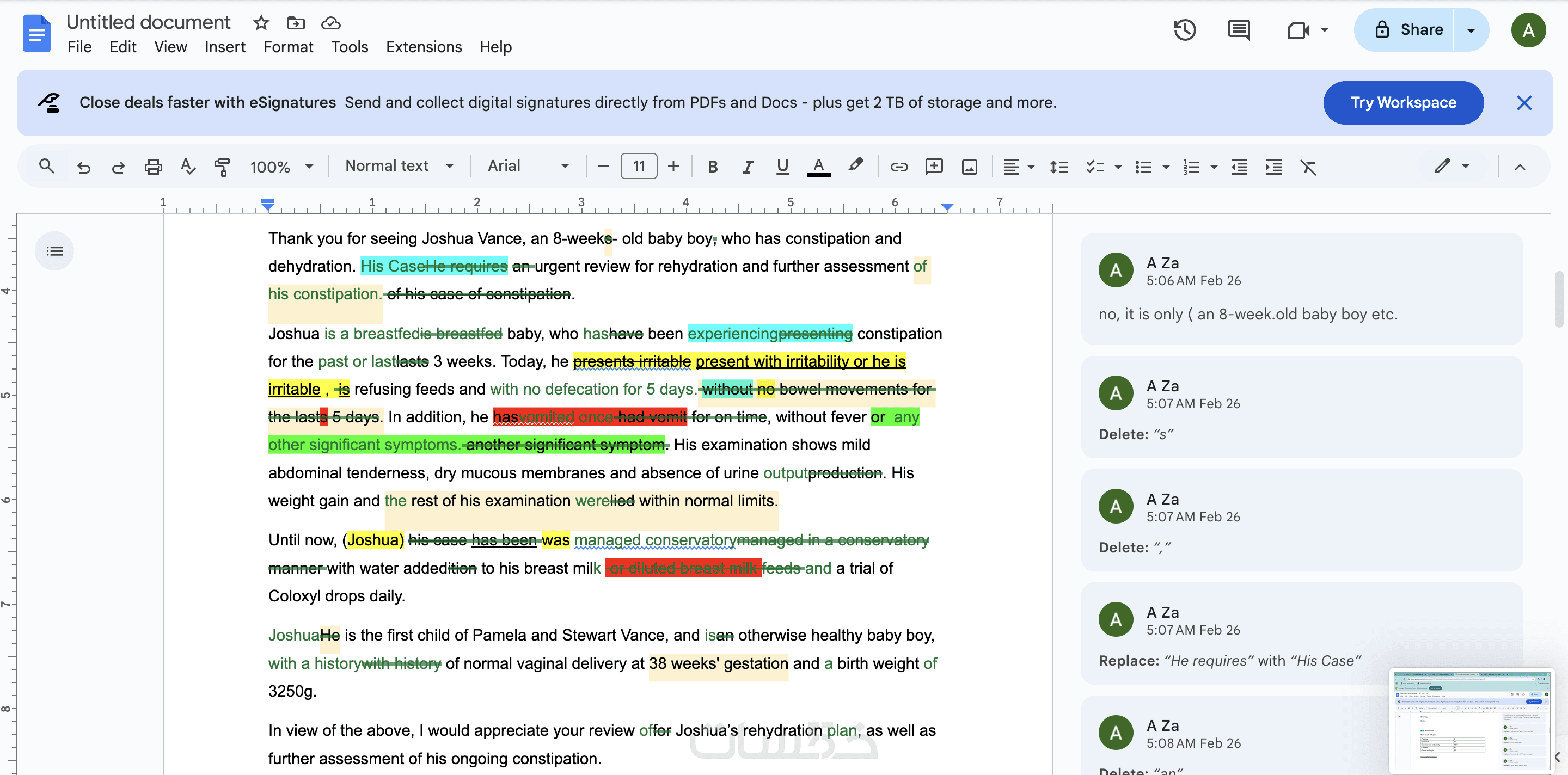Open the Extensions menu
This screenshot has height=775, width=1568.
(x=423, y=47)
